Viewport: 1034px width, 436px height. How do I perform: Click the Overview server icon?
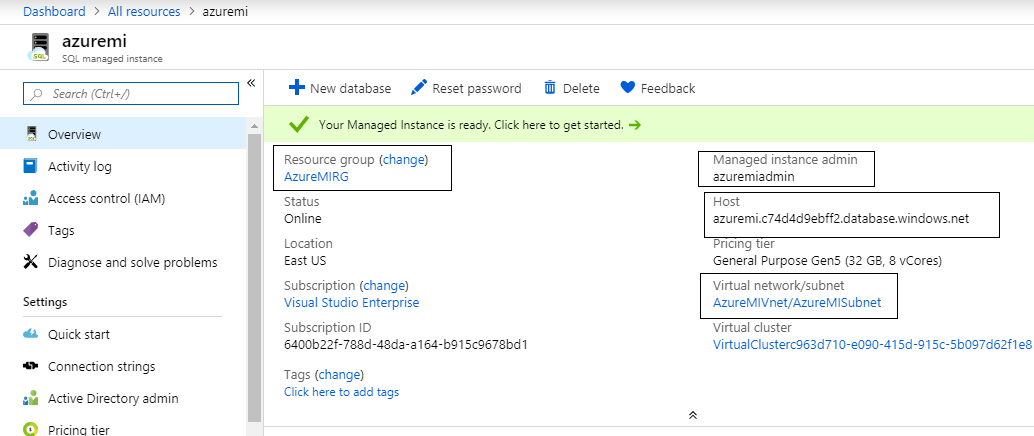coord(30,134)
